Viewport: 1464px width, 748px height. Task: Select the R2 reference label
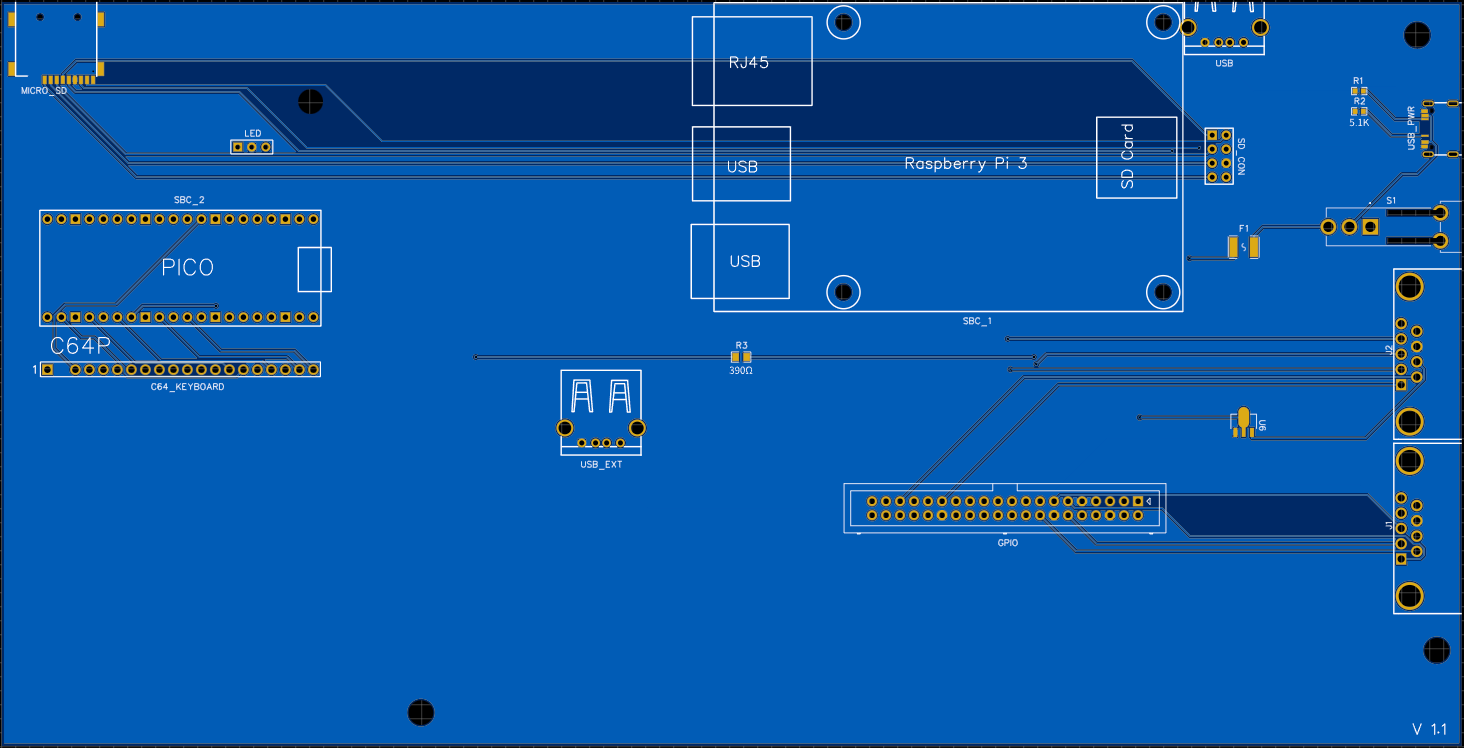click(1359, 101)
